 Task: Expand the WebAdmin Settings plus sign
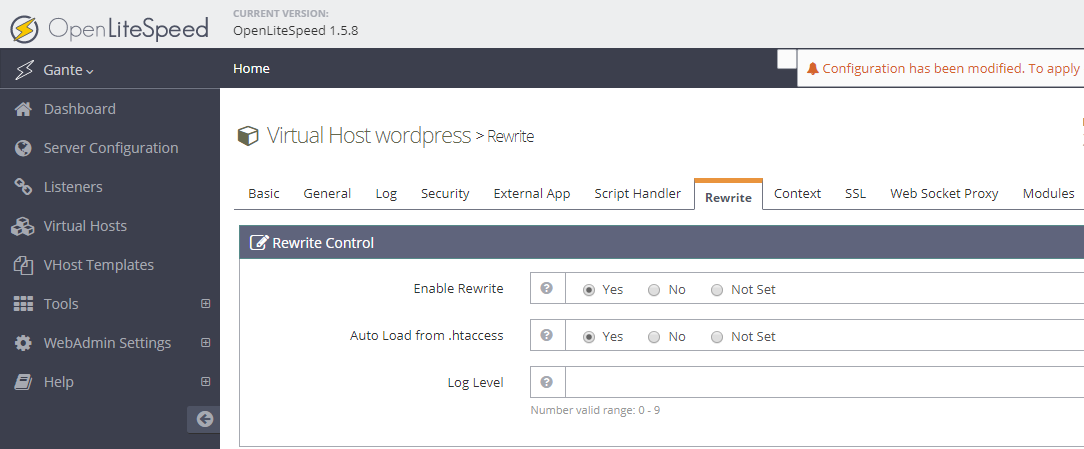coord(205,342)
